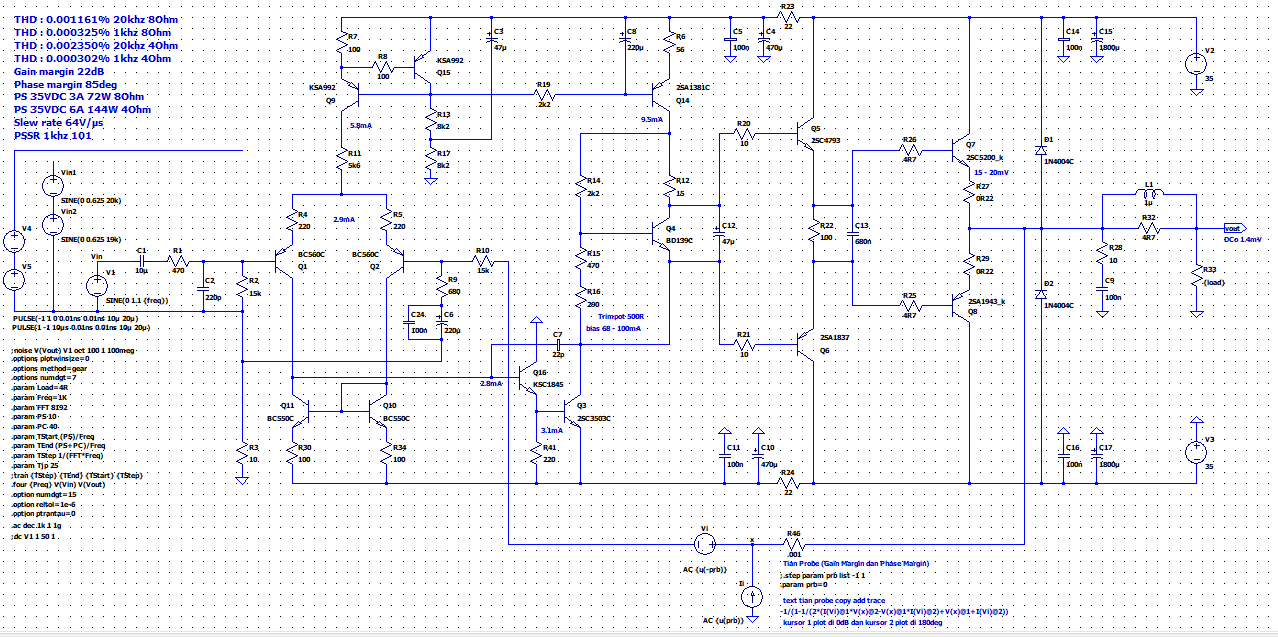Click resistor R17 8k2
Viewport: 1278px width, 637px height.
pos(431,159)
